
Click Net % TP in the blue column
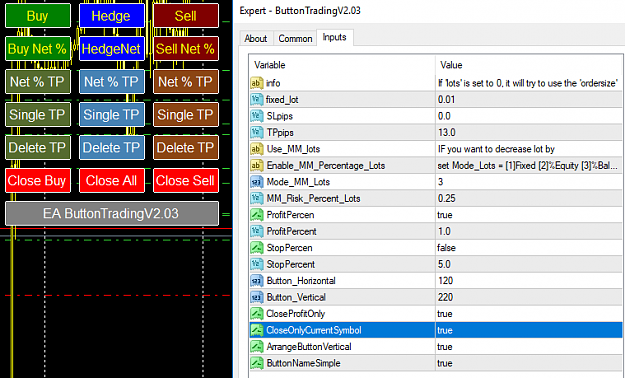pyautogui.click(x=112, y=82)
